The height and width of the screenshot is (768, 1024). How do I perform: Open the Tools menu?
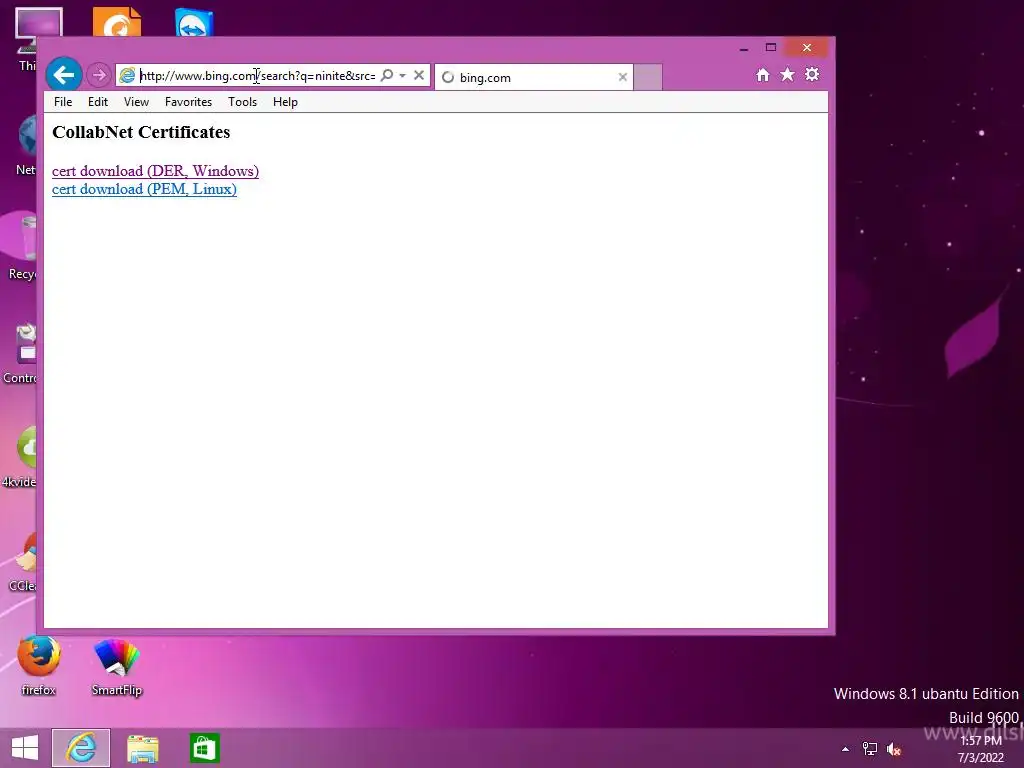click(242, 102)
